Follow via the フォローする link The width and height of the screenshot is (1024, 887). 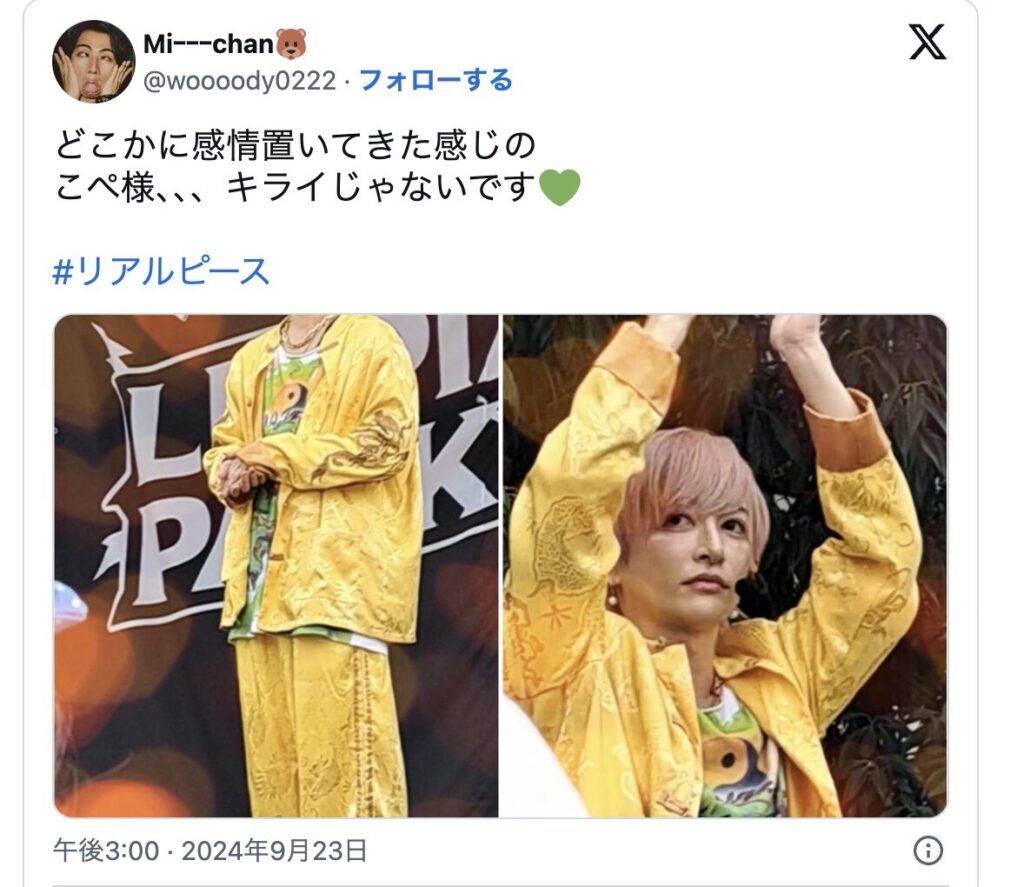click(x=436, y=80)
